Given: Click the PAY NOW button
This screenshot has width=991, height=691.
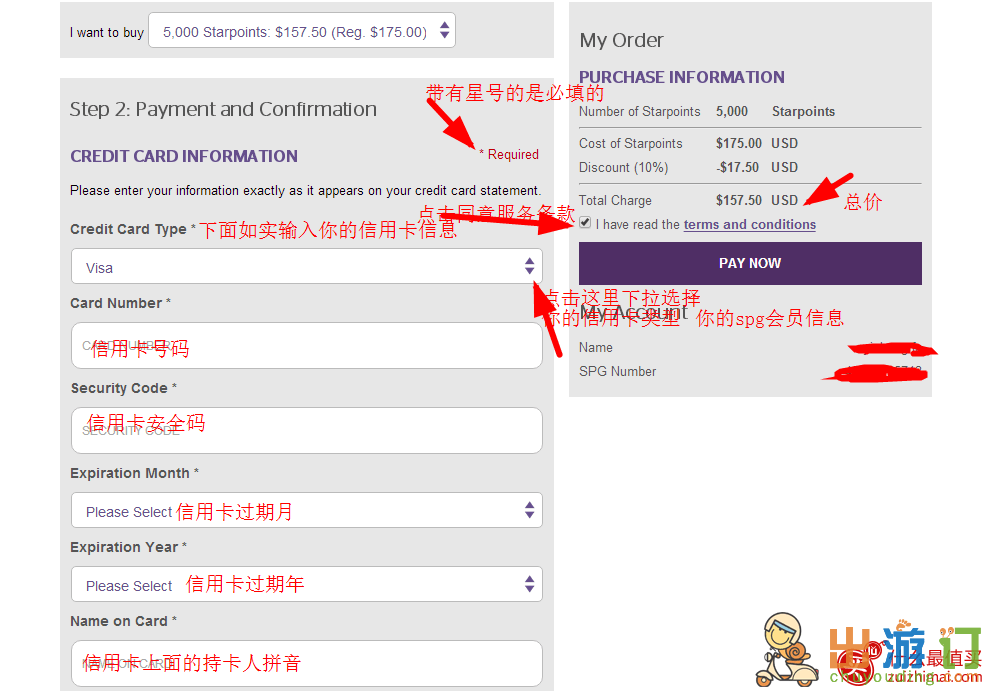Looking at the screenshot, I should pyautogui.click(x=750, y=263).
